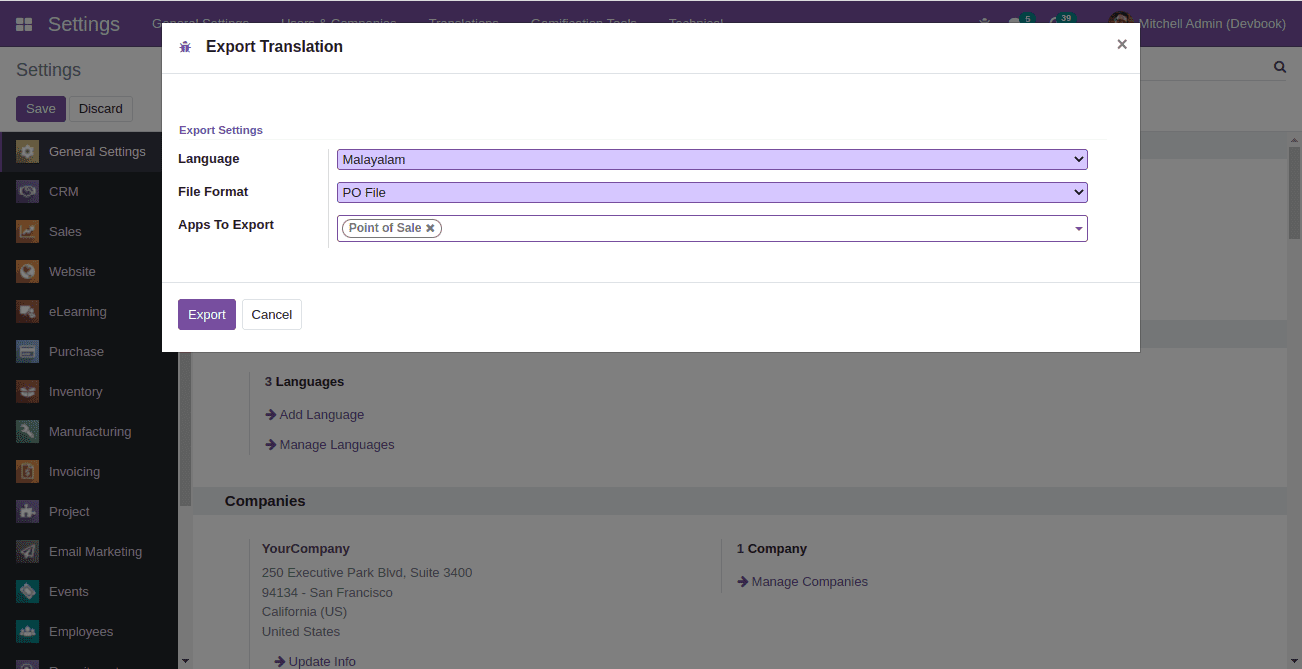Screen dimensions: 1302x669
Task: Click the bug icon beside Export Translation title
Action: tap(185, 47)
